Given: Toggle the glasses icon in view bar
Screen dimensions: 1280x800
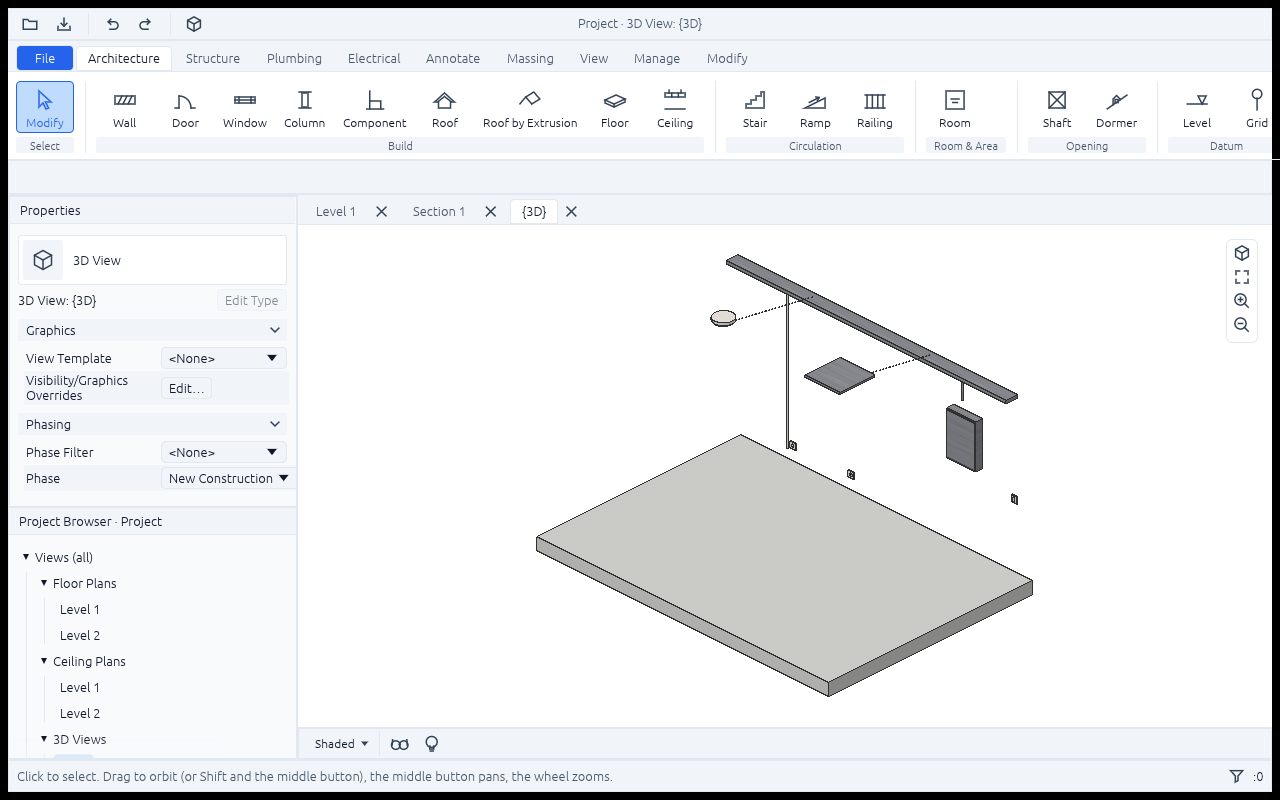Looking at the screenshot, I should click(400, 744).
